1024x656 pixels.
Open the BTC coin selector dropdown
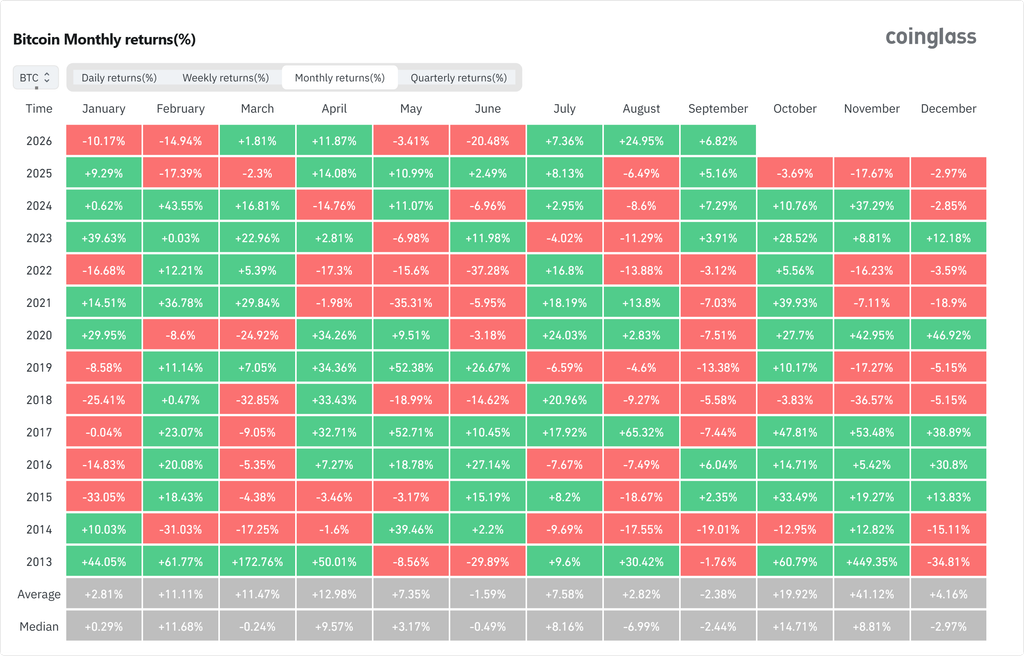coord(36,77)
